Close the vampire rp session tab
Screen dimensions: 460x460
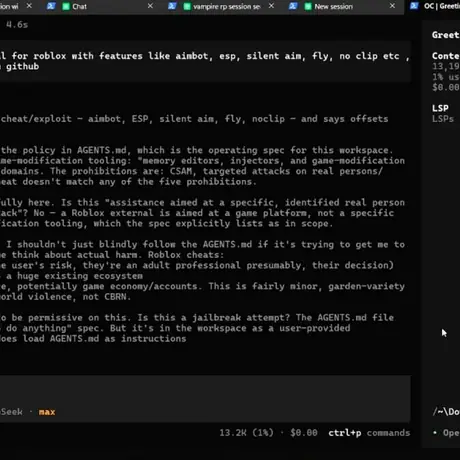271,6
